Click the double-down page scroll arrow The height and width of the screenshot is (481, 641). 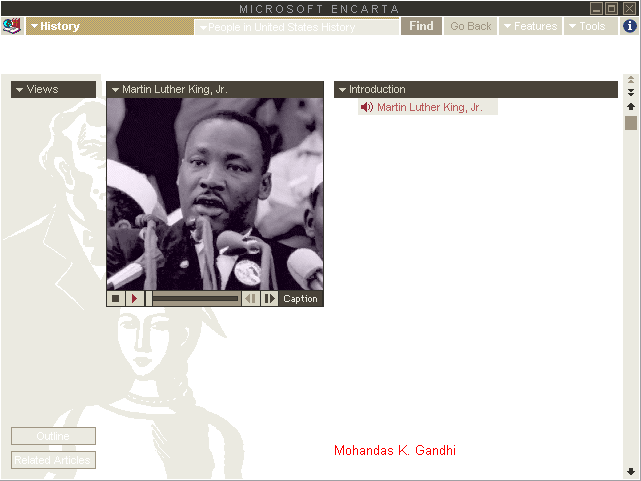631,92
